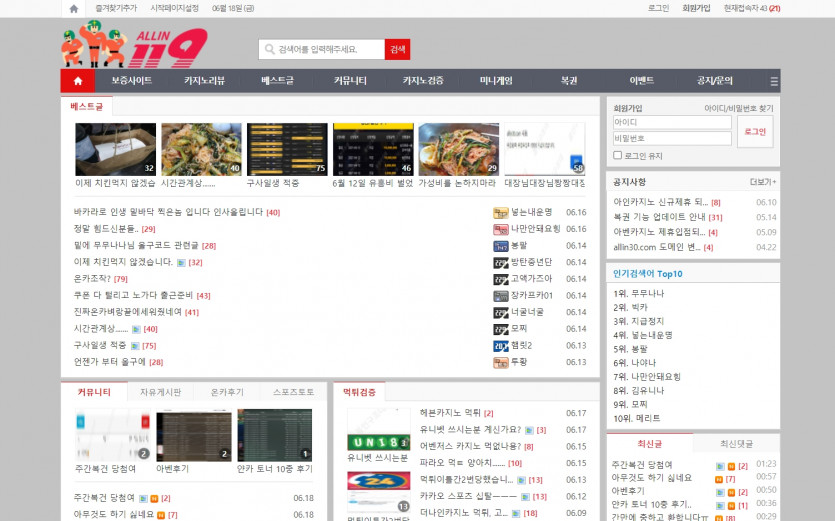
Task: Click the ALLIN 119 site logo
Action: pyautogui.click(x=134, y=46)
